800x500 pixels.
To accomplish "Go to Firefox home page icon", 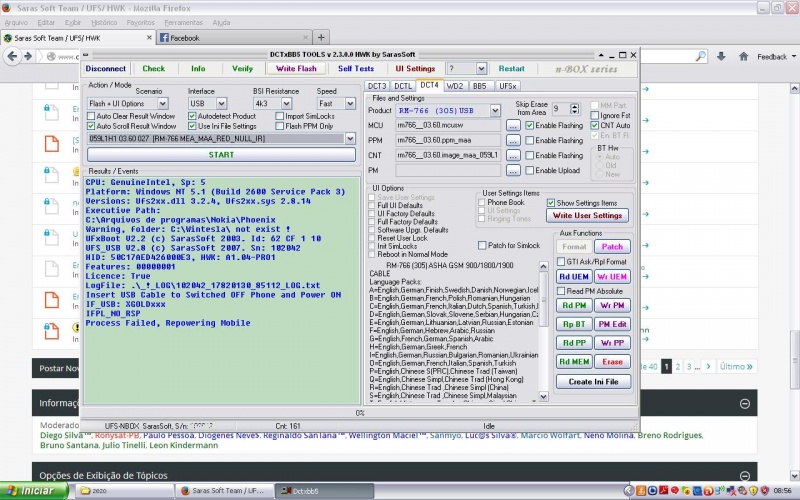I will point(743,56).
